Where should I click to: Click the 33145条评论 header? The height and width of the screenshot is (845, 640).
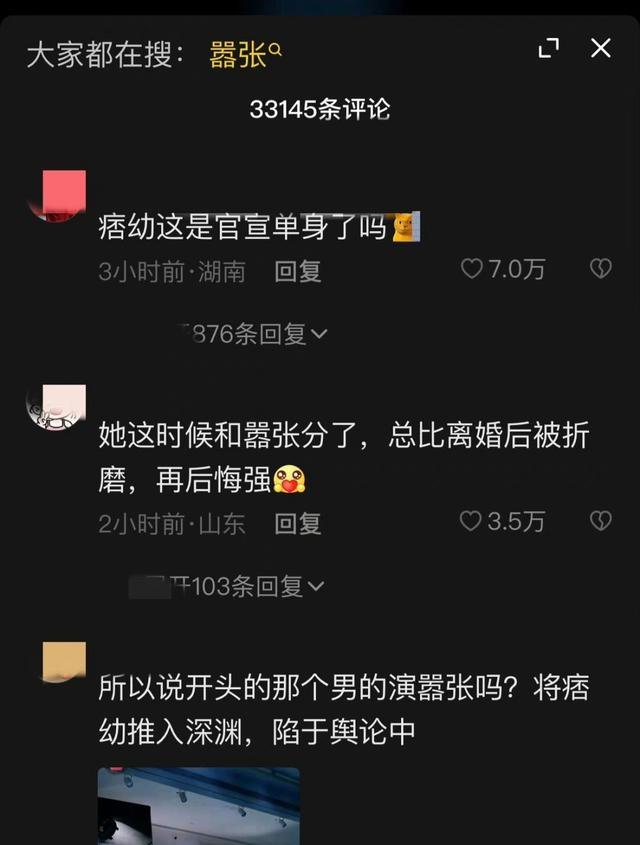320,109
